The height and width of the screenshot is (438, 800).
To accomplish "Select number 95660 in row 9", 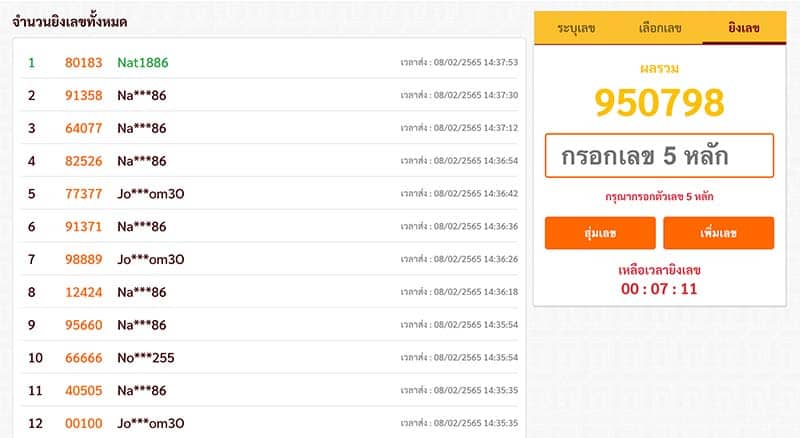I will click(x=84, y=325).
